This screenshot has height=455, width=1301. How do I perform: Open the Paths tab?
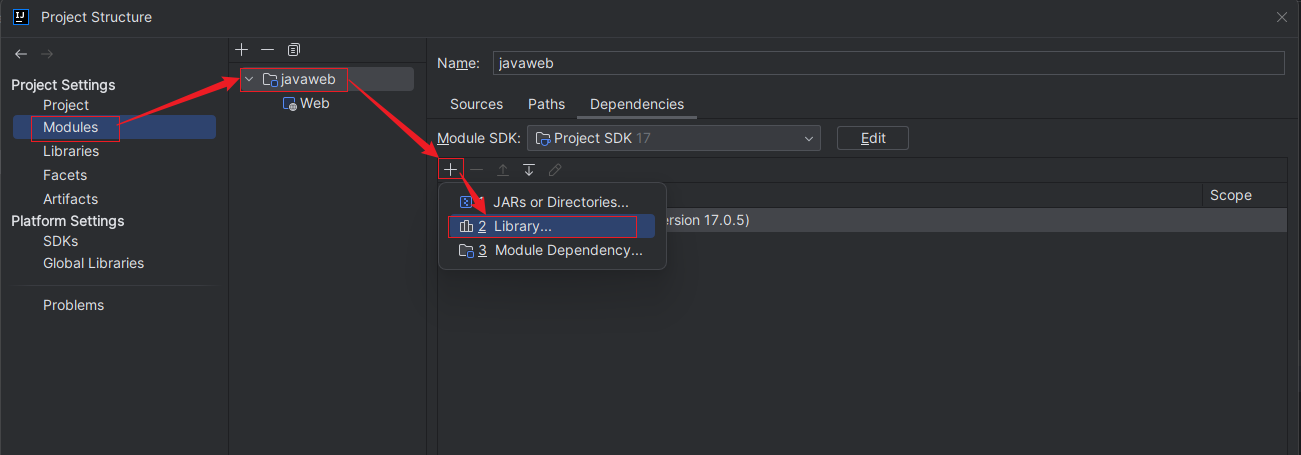click(546, 104)
